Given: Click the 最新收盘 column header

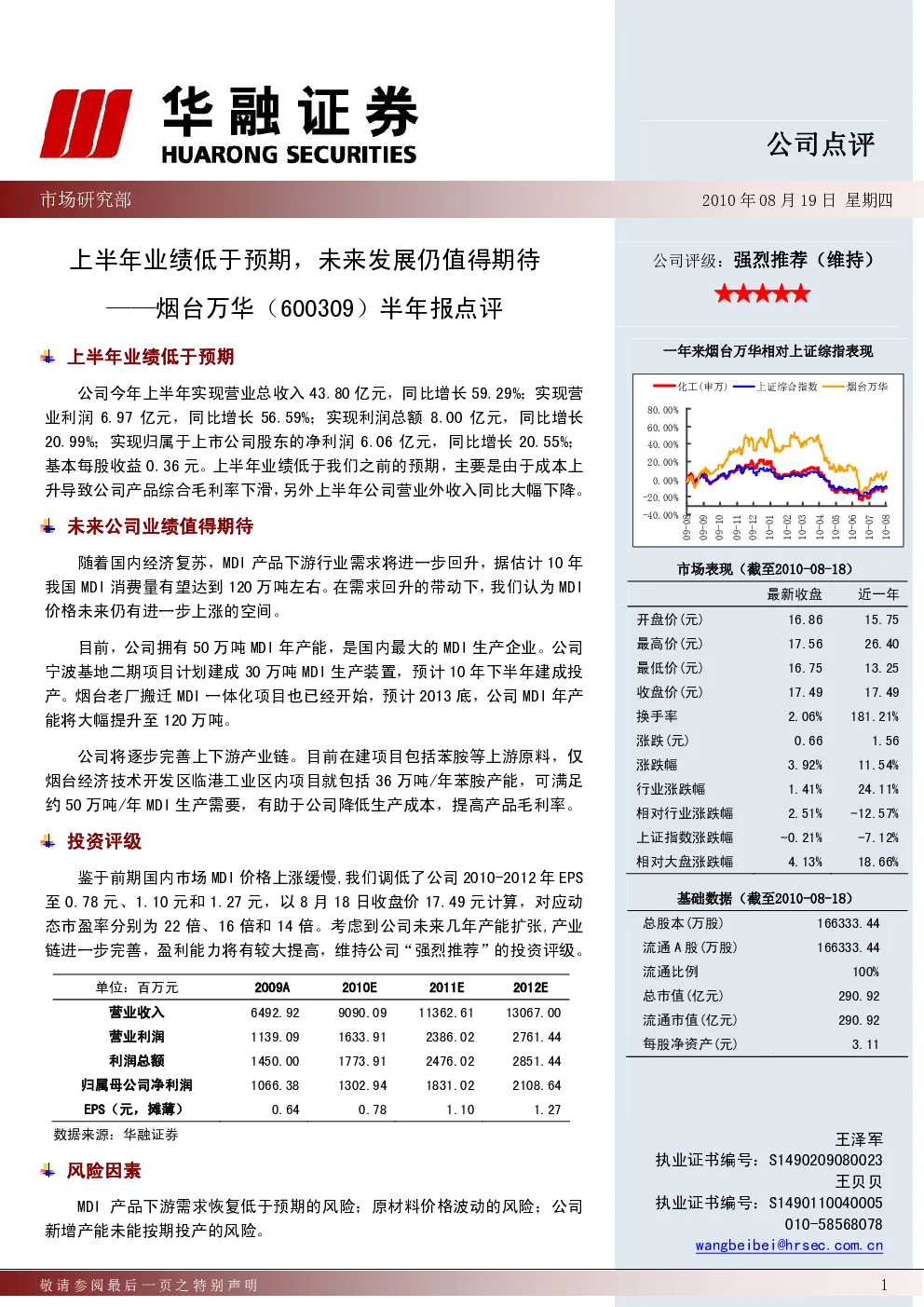Looking at the screenshot, I should click(x=795, y=594).
